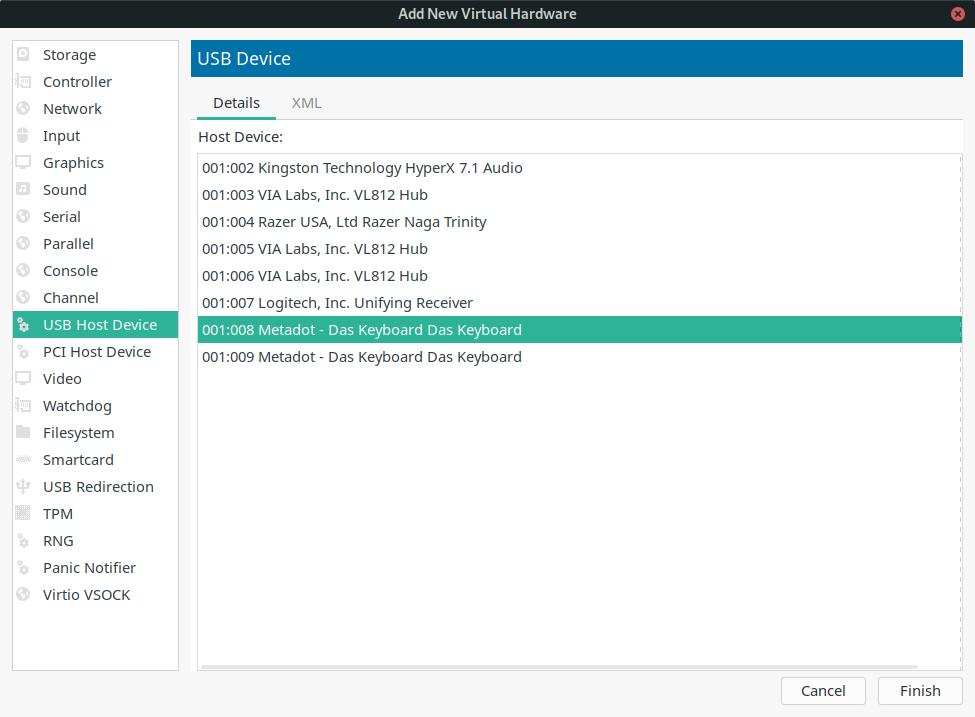Click the Video monitor icon
975x717 pixels.
tap(23, 379)
